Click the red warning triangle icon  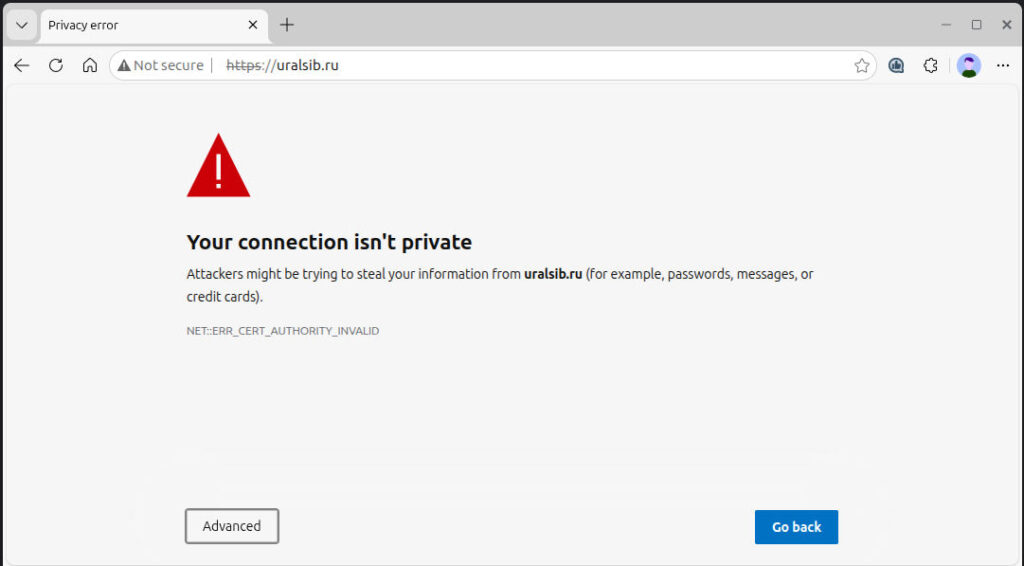[x=218, y=166]
